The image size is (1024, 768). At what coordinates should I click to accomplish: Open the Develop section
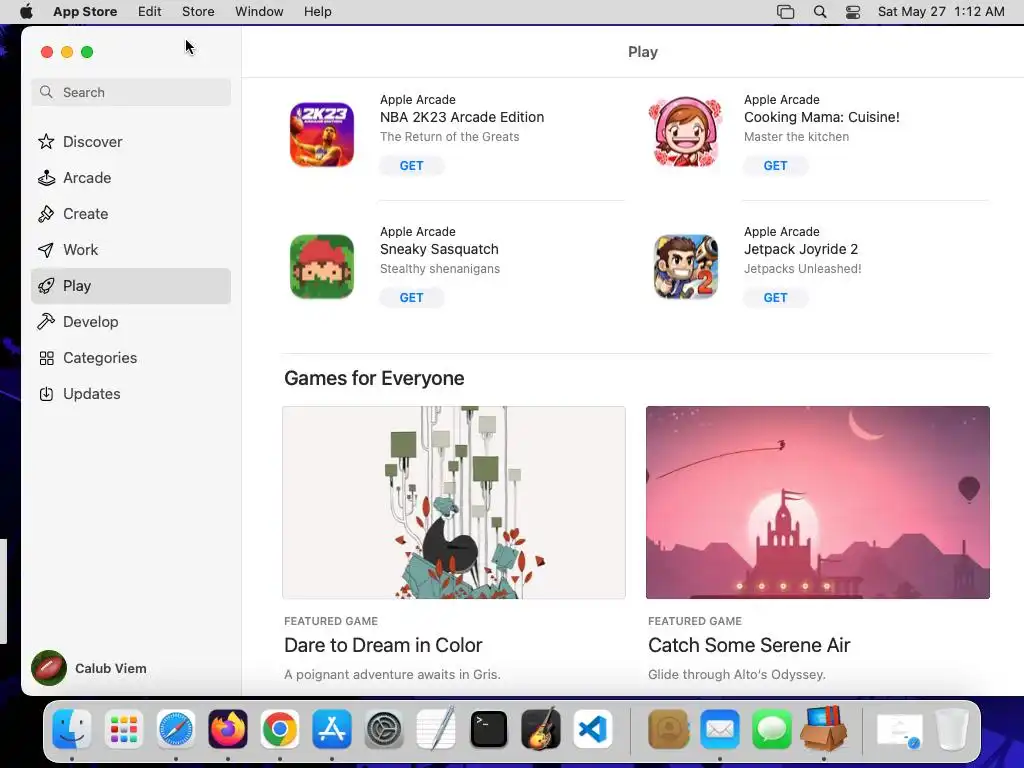tap(131, 321)
